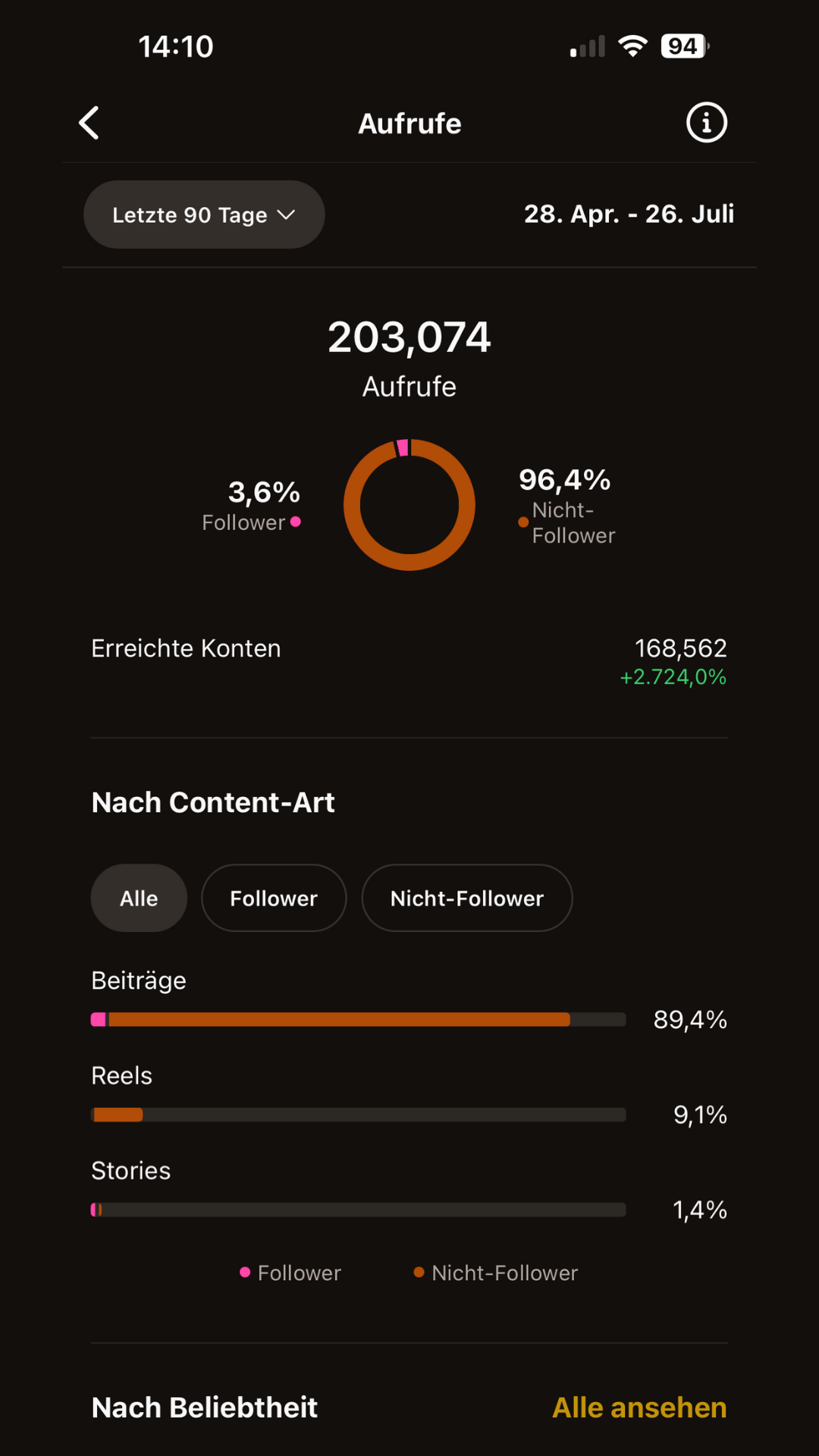Viewport: 819px width, 1456px height.
Task: Tap the pink Follower legend dot below Stories
Action: click(x=245, y=1272)
